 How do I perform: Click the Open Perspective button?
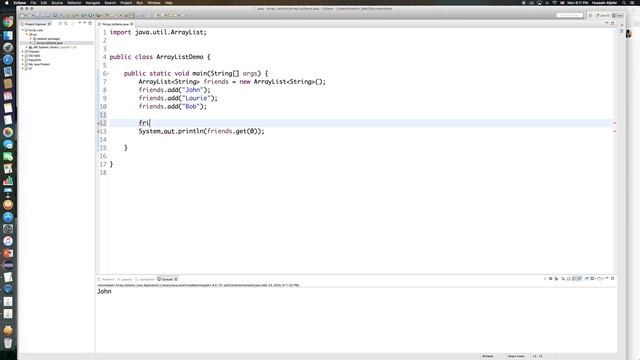590,15
